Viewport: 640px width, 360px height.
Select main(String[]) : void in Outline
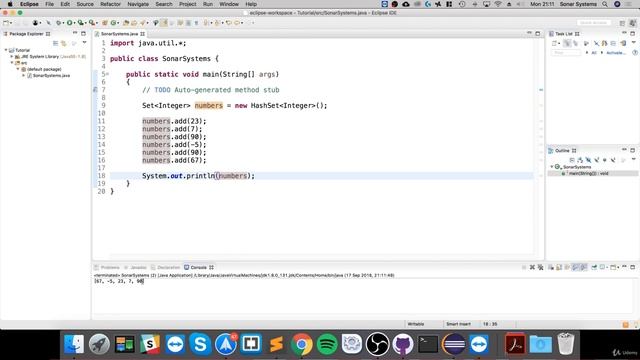click(x=588, y=173)
